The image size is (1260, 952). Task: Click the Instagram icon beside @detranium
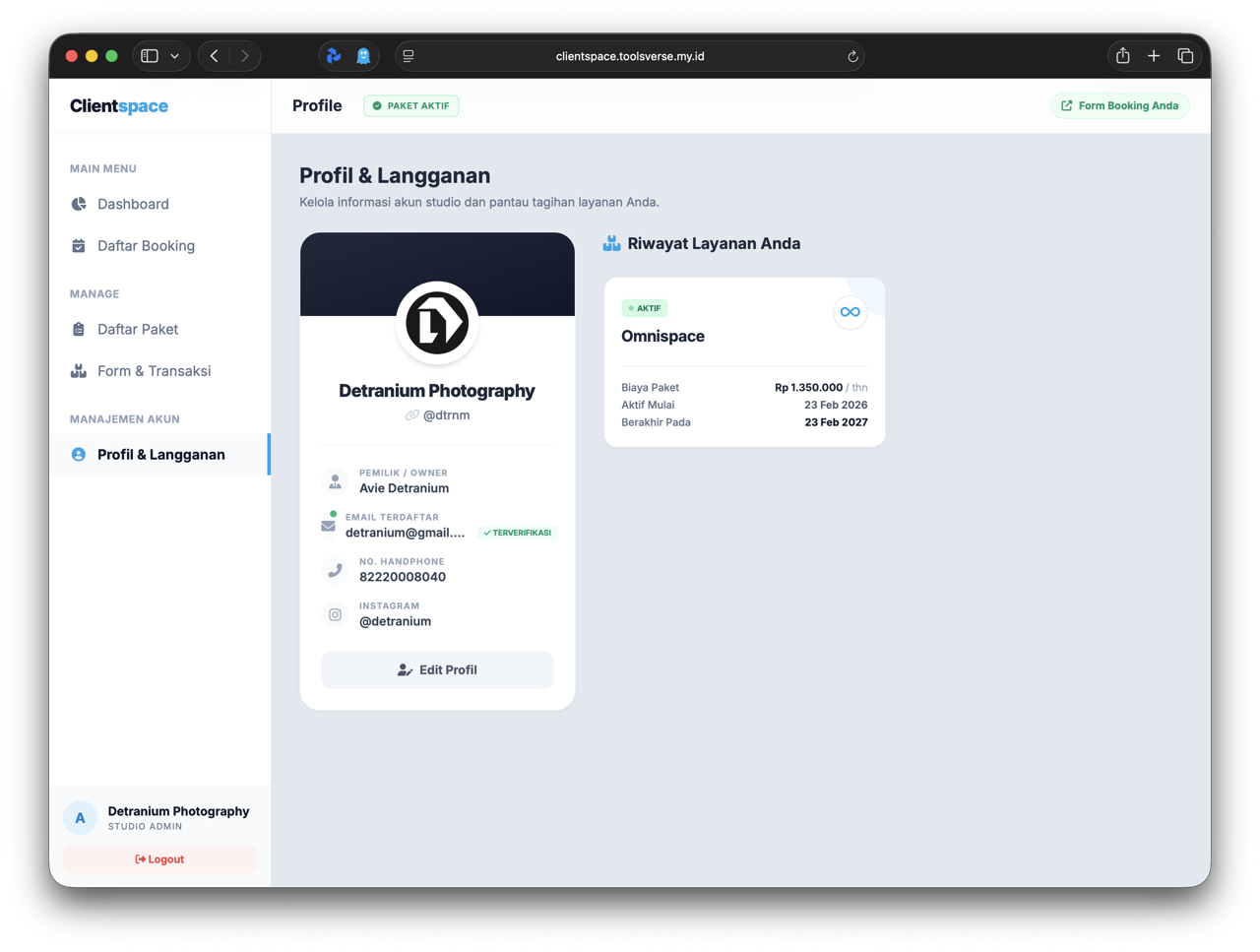[x=335, y=614]
